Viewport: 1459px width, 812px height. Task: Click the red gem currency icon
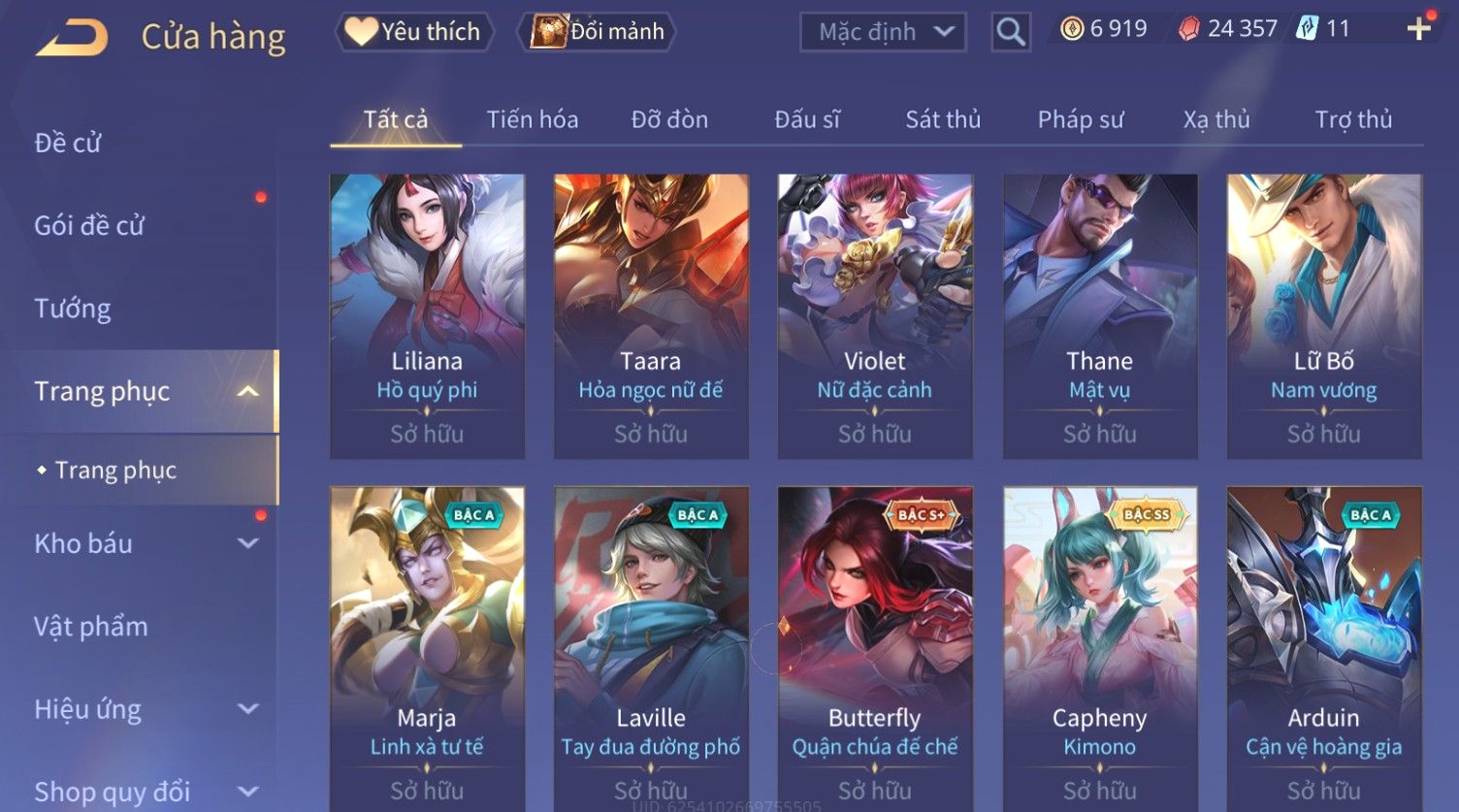pos(1188,29)
